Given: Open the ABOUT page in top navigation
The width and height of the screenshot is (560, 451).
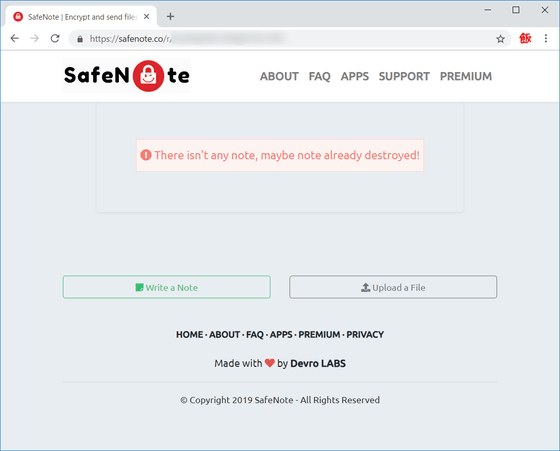Looking at the screenshot, I should (x=279, y=76).
